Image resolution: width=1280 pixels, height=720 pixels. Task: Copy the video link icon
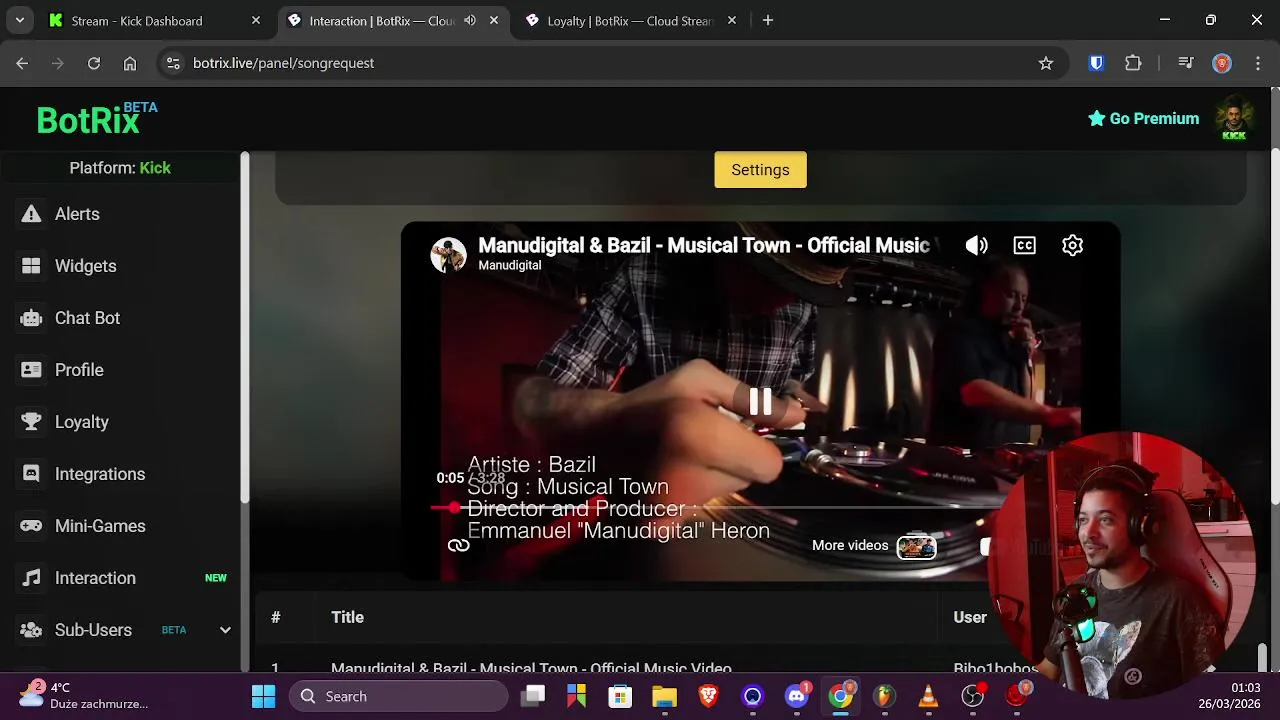coord(458,545)
